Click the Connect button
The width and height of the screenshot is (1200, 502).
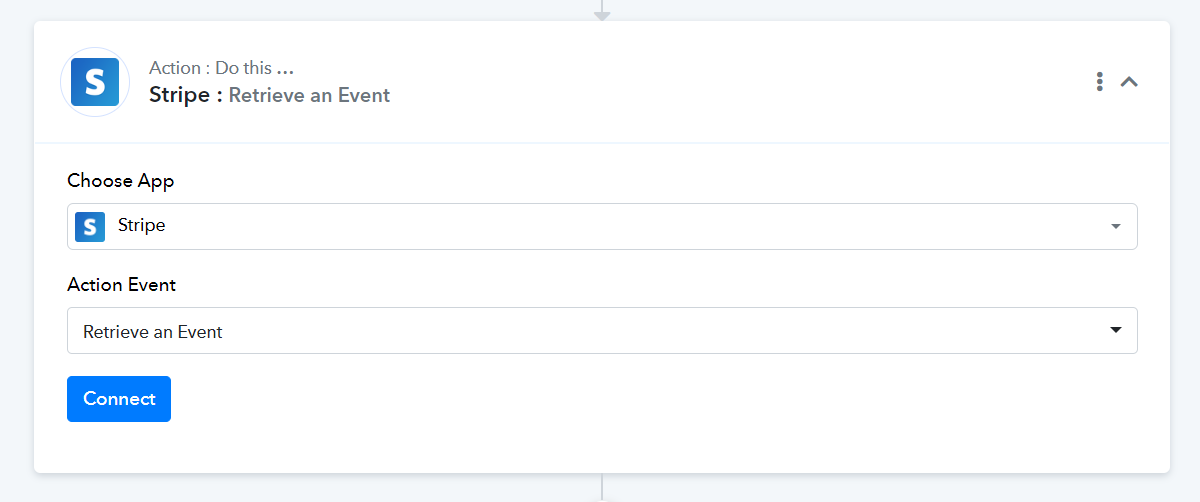[119, 399]
